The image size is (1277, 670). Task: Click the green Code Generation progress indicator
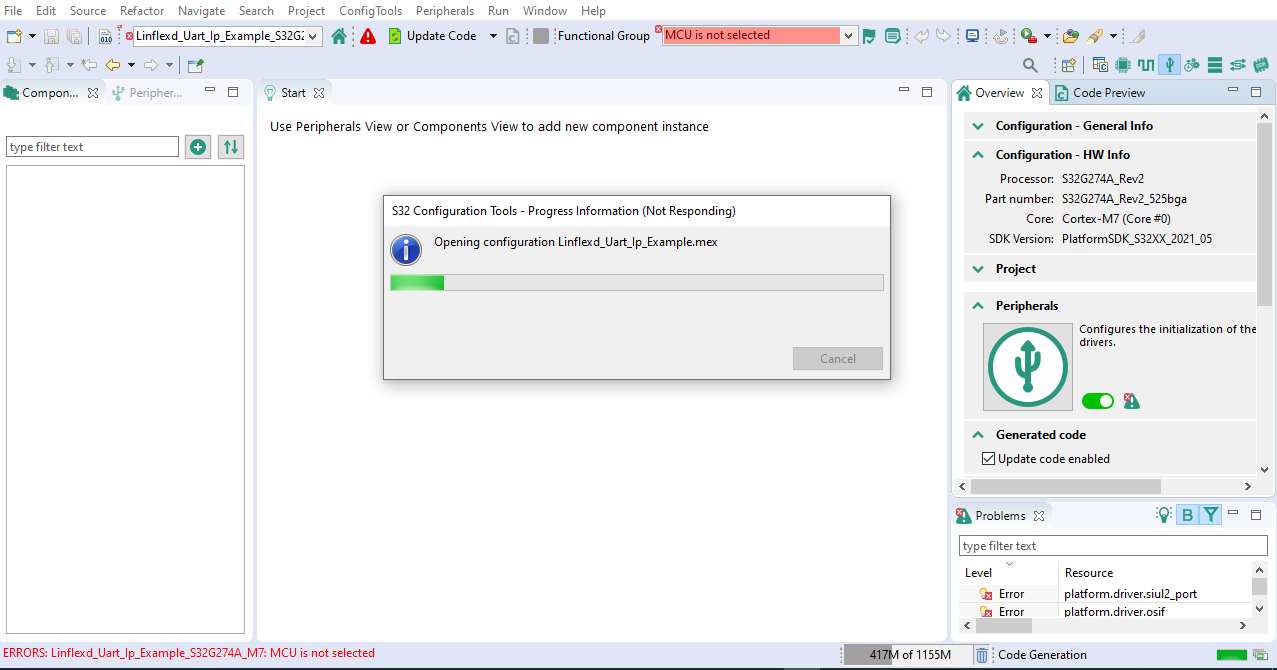pos(1231,655)
